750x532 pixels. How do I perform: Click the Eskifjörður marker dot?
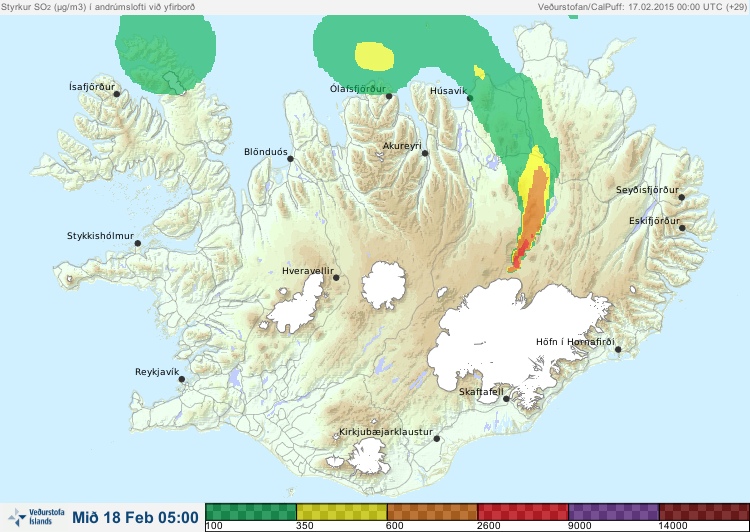tap(682, 228)
